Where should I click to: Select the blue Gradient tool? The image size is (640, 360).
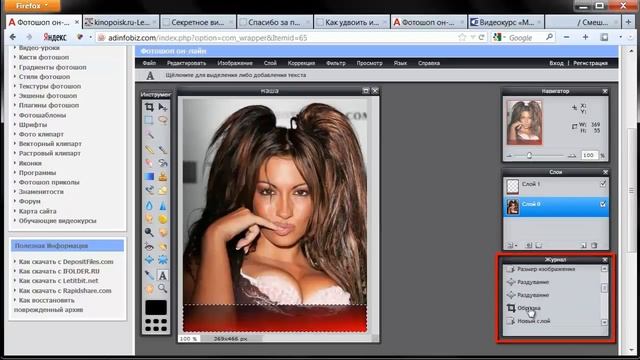149,176
